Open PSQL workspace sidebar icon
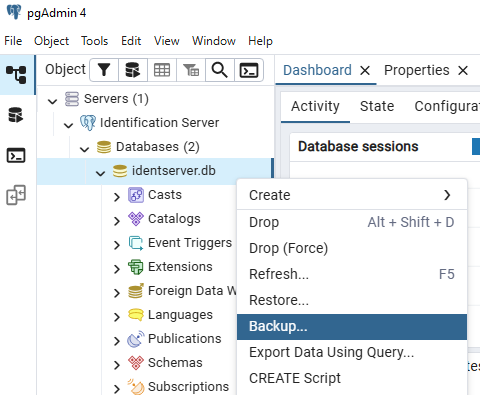Screen dimensions: 480x395 click(16, 155)
